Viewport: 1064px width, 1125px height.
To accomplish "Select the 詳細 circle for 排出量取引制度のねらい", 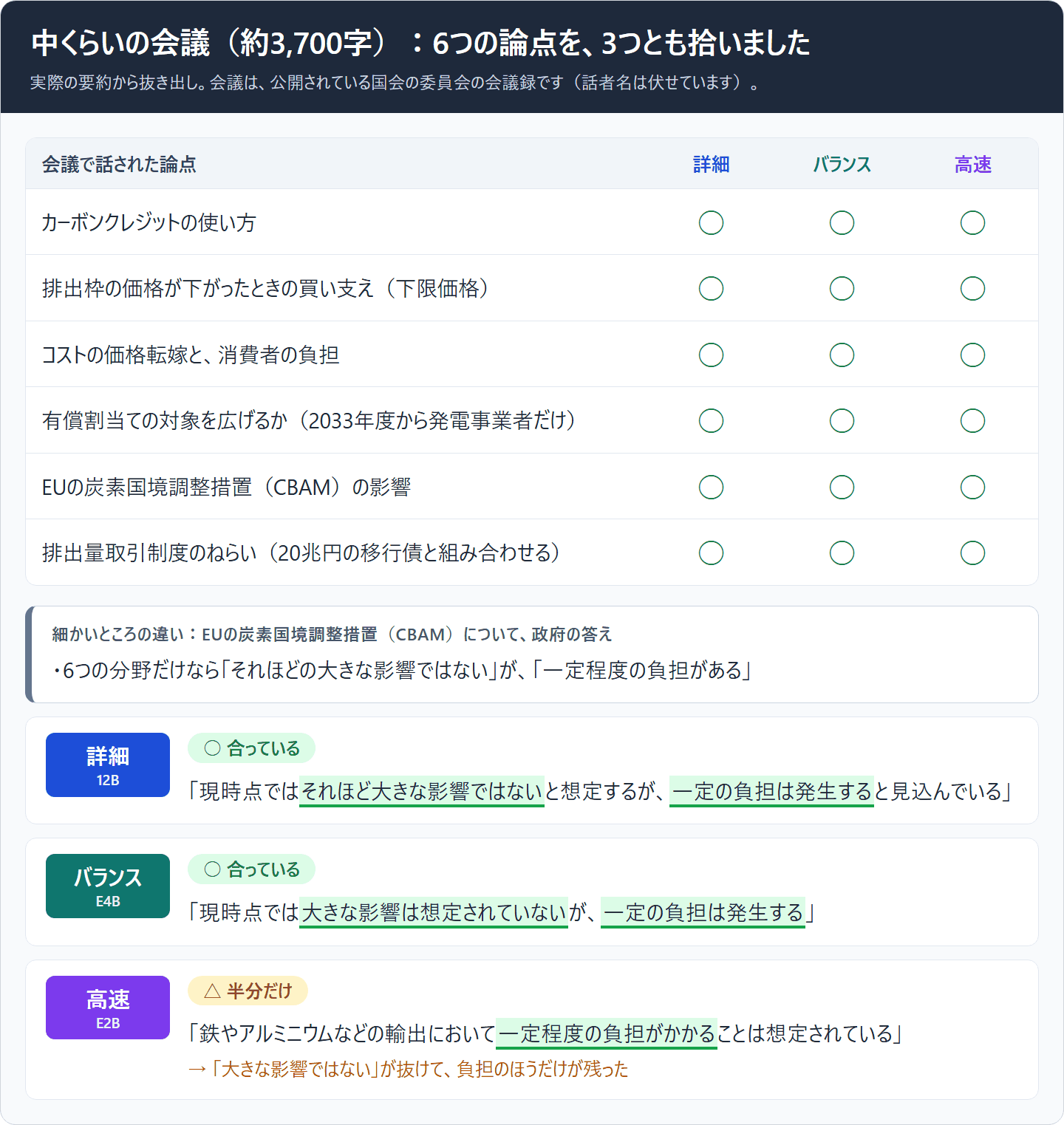I will click(711, 553).
